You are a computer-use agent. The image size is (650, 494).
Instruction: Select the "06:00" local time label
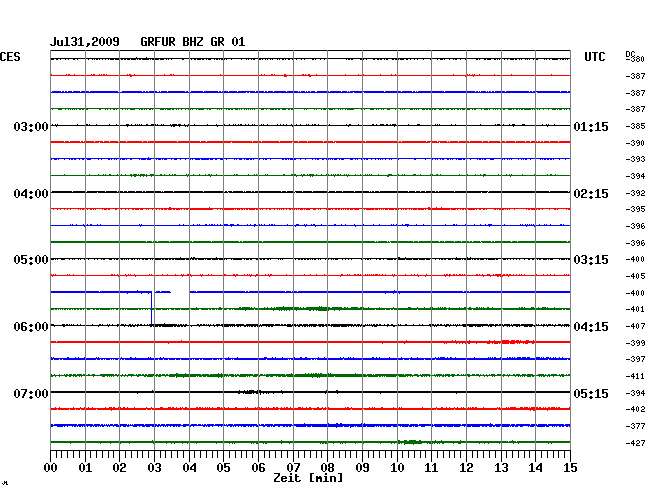click(x=31, y=327)
